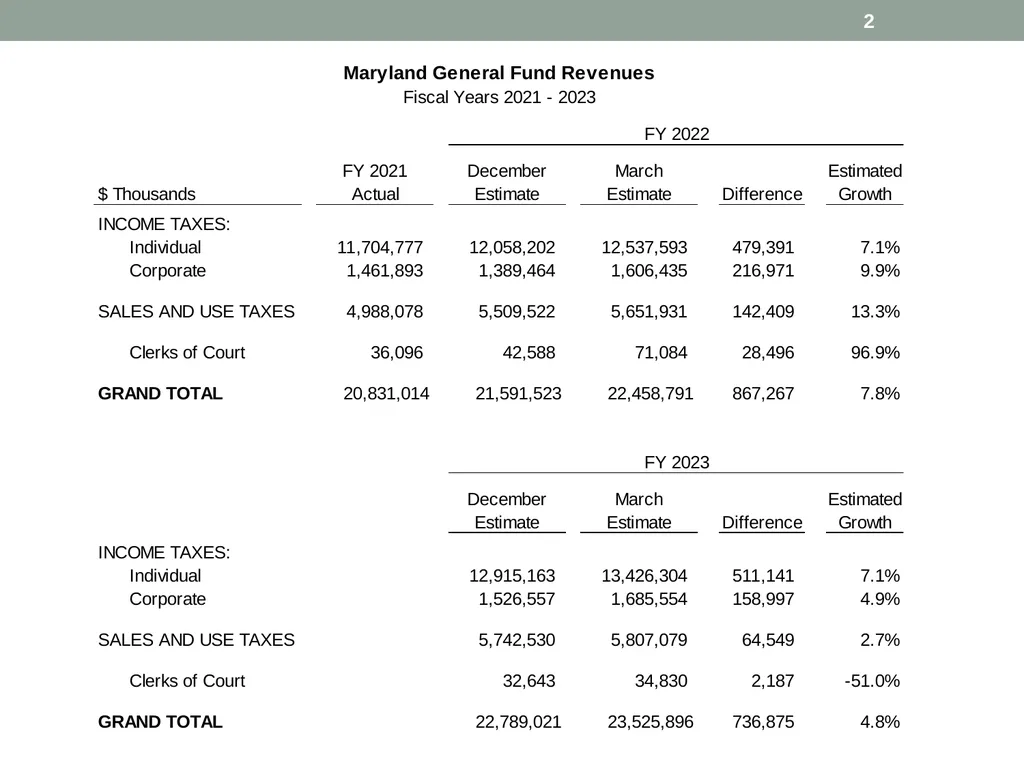
Task: Click 'Estimated Growth' header under FY 2023
Action: point(865,511)
